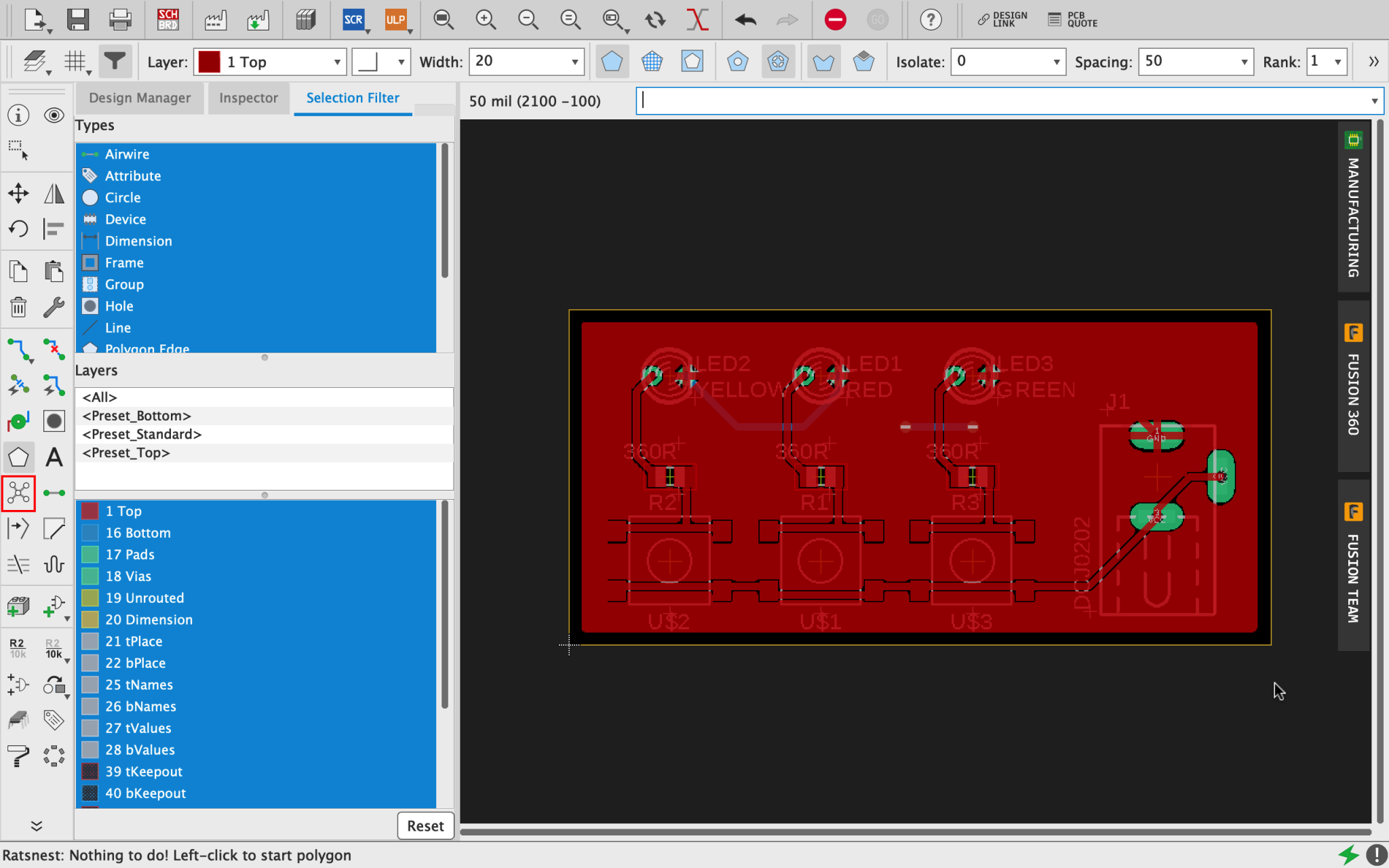Click the red layer color swatch beside 1 Top
This screenshot has width=1389, height=868.
pyautogui.click(x=209, y=62)
